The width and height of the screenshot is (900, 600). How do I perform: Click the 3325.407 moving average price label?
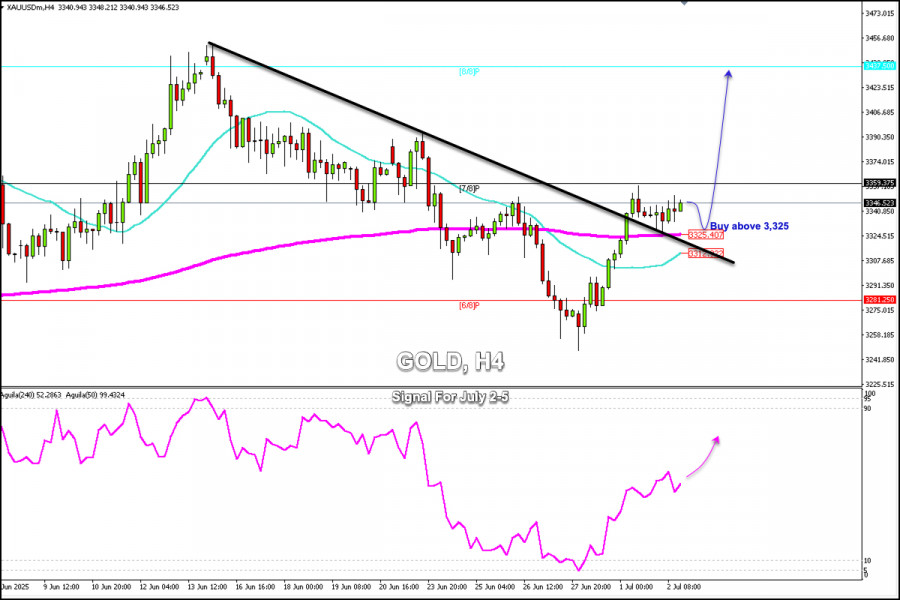click(705, 235)
